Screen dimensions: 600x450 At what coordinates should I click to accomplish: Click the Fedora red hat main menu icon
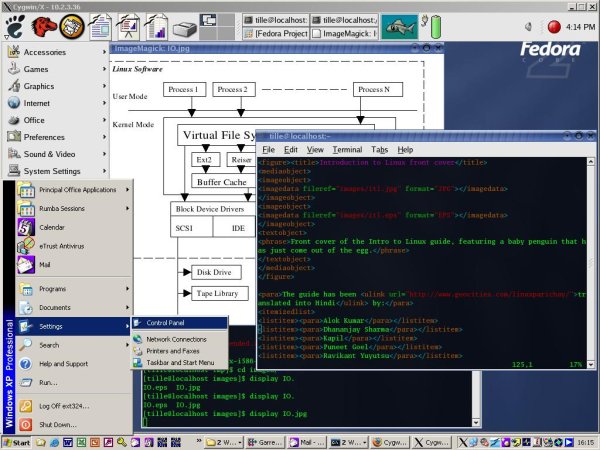click(x=17, y=28)
